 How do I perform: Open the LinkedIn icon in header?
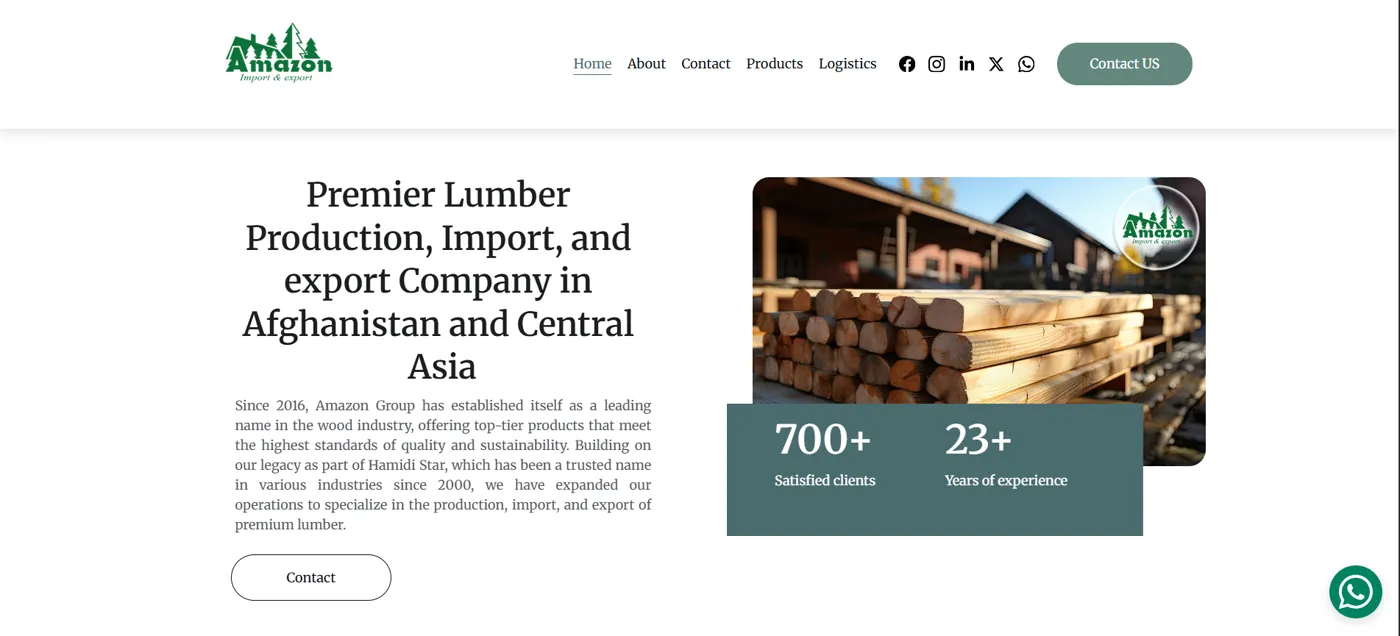click(967, 64)
